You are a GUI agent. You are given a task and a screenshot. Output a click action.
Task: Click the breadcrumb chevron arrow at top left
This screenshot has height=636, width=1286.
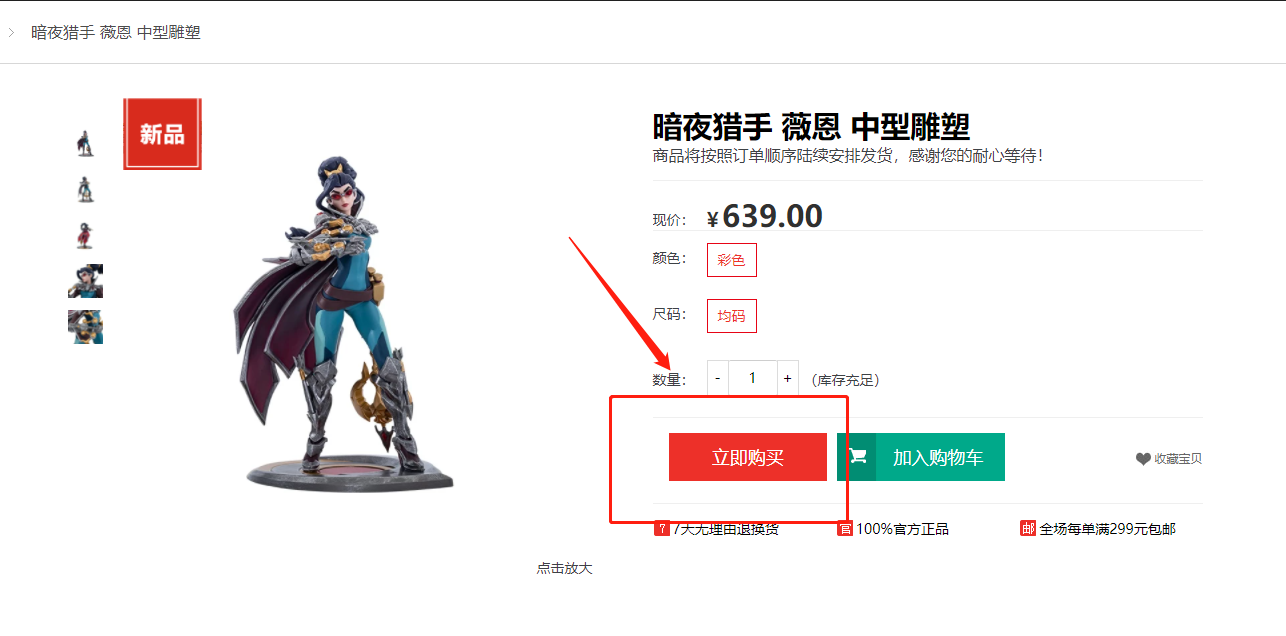tap(11, 32)
